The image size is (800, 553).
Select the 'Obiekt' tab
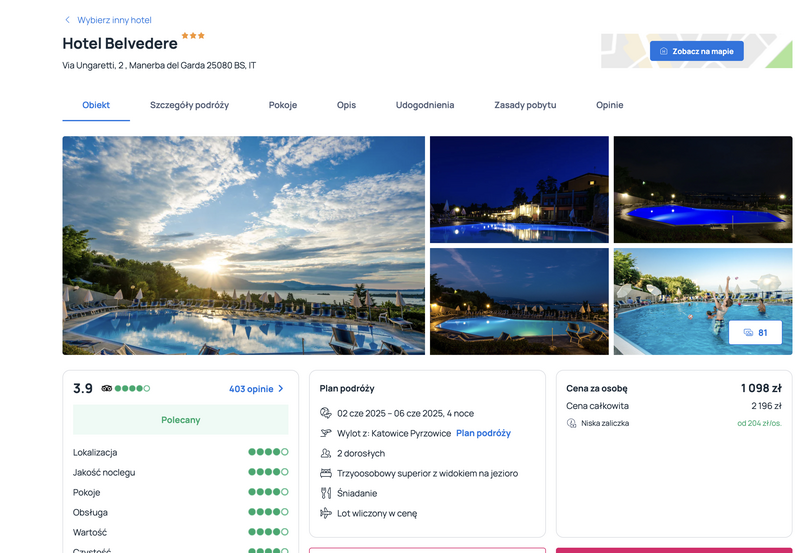96,105
